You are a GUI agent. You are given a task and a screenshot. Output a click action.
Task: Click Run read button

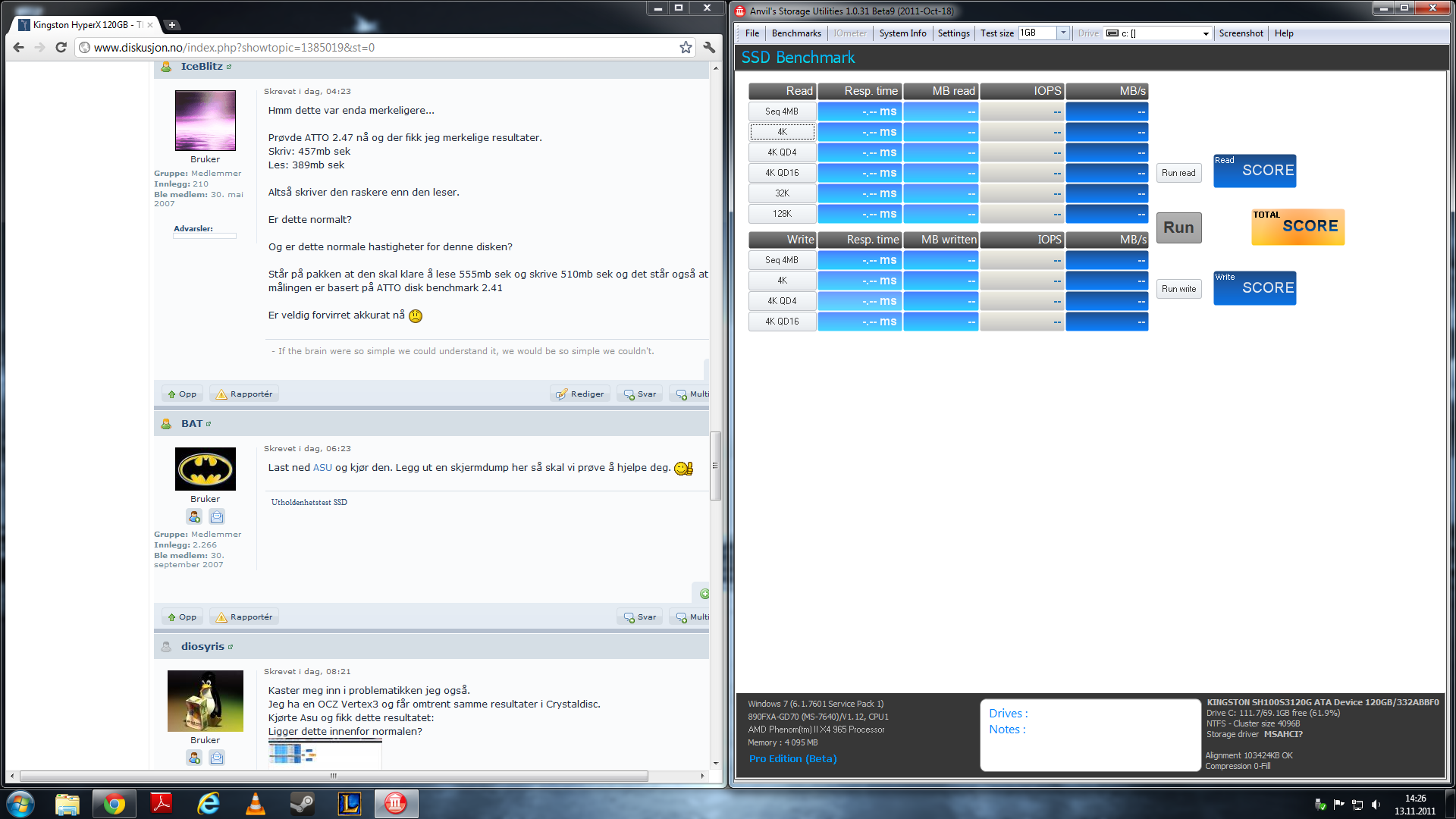[x=1178, y=173]
